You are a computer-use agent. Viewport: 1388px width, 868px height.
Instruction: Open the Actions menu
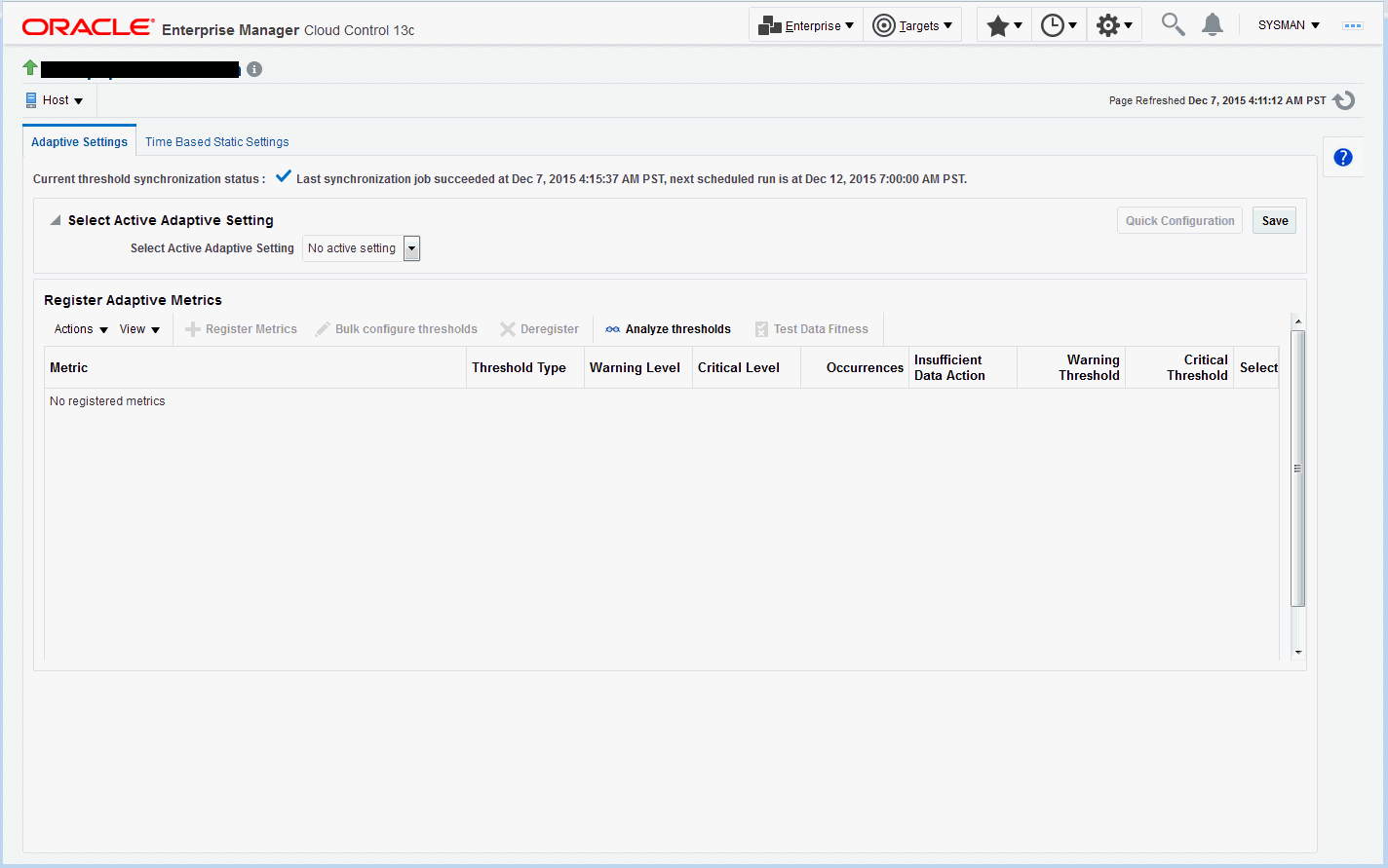(81, 329)
